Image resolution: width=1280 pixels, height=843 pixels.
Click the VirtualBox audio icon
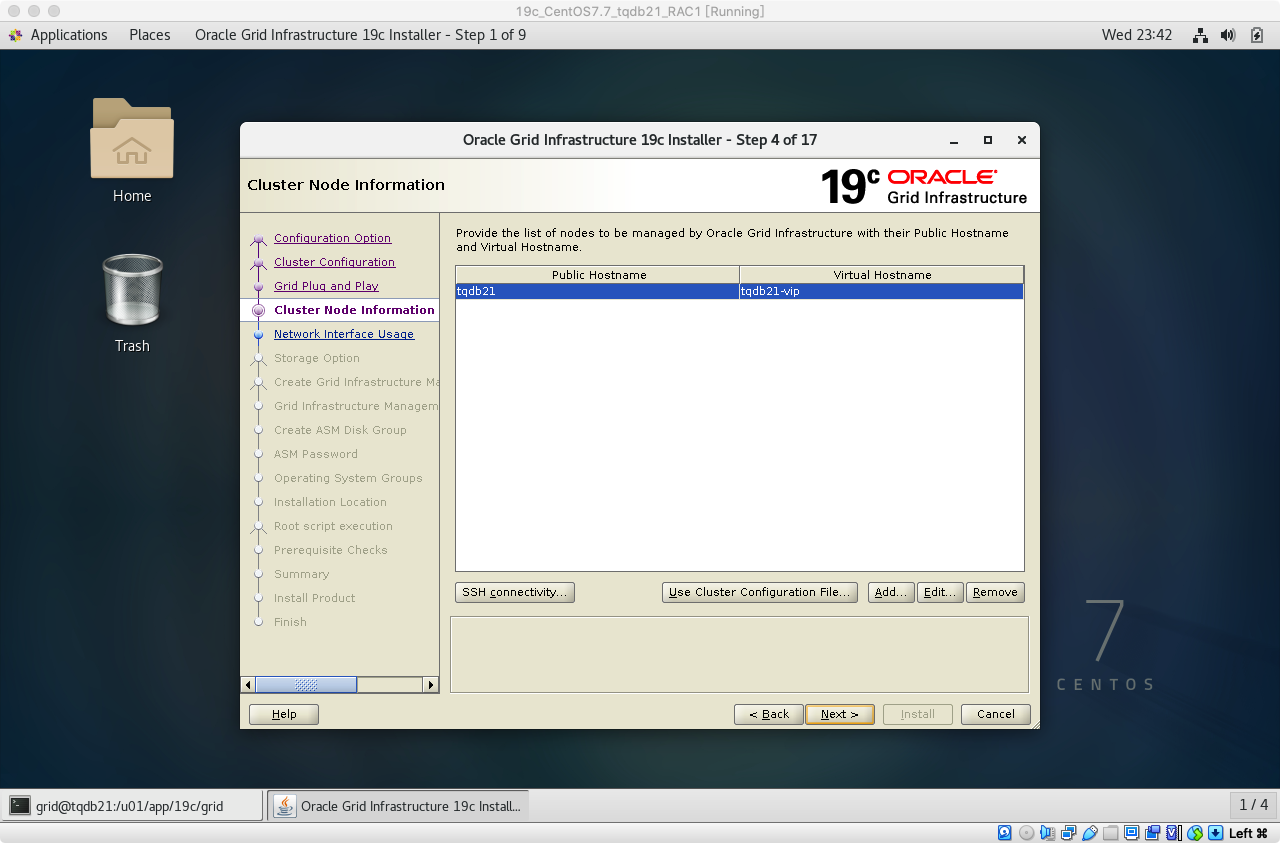tap(1047, 833)
